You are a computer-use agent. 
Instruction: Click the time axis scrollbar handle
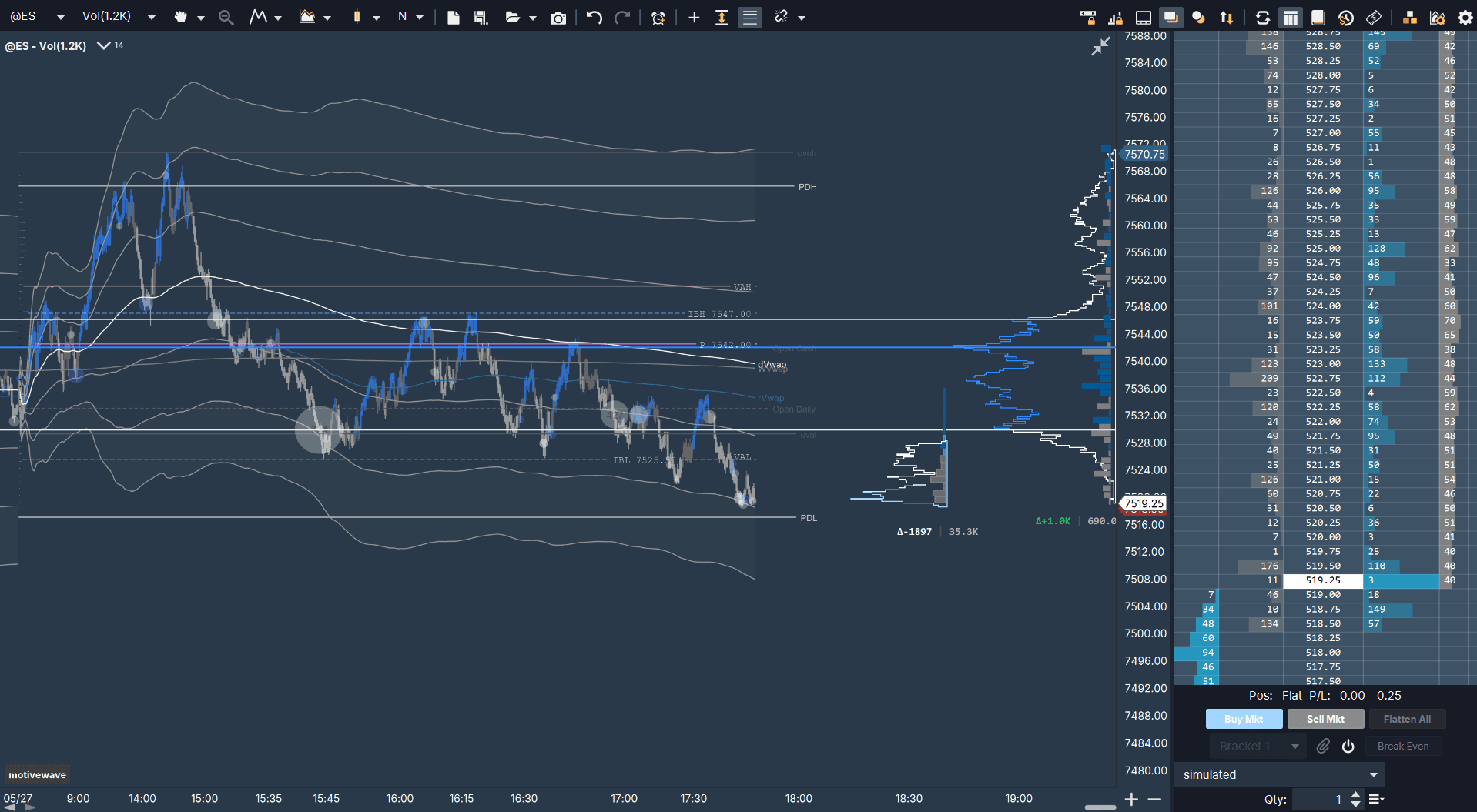point(1100,807)
